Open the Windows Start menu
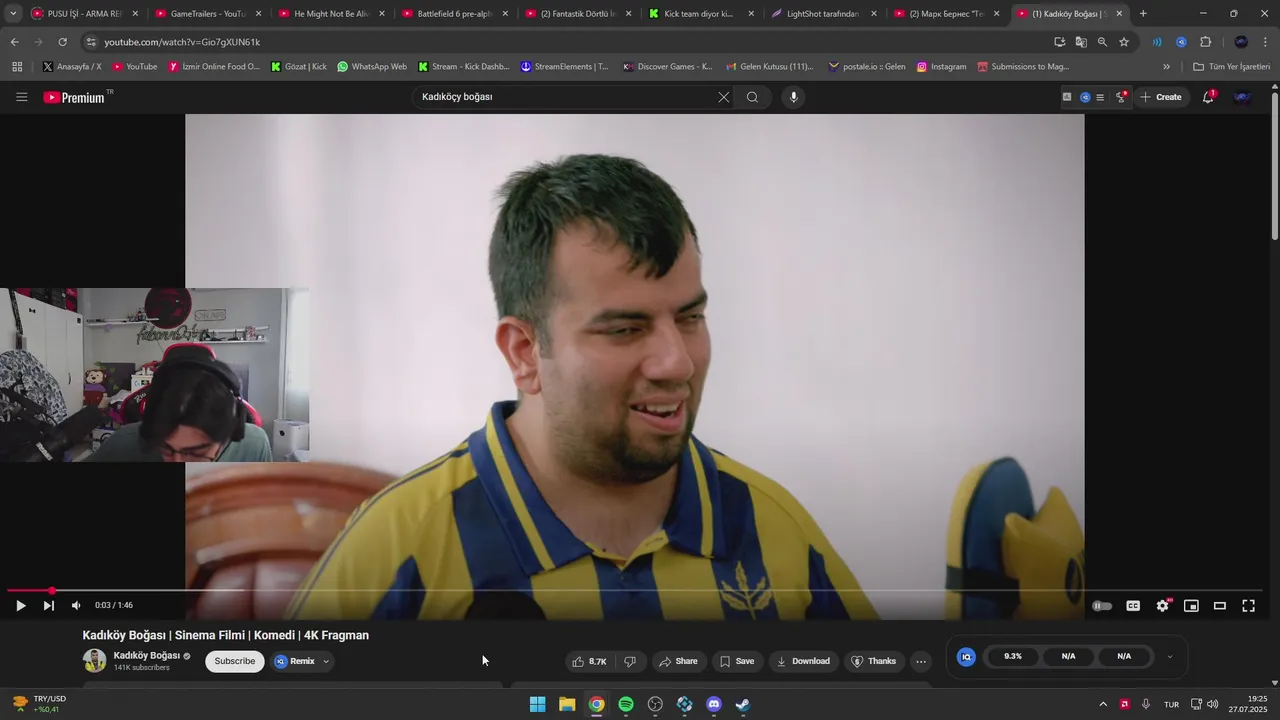This screenshot has width=1280, height=720. click(x=537, y=704)
